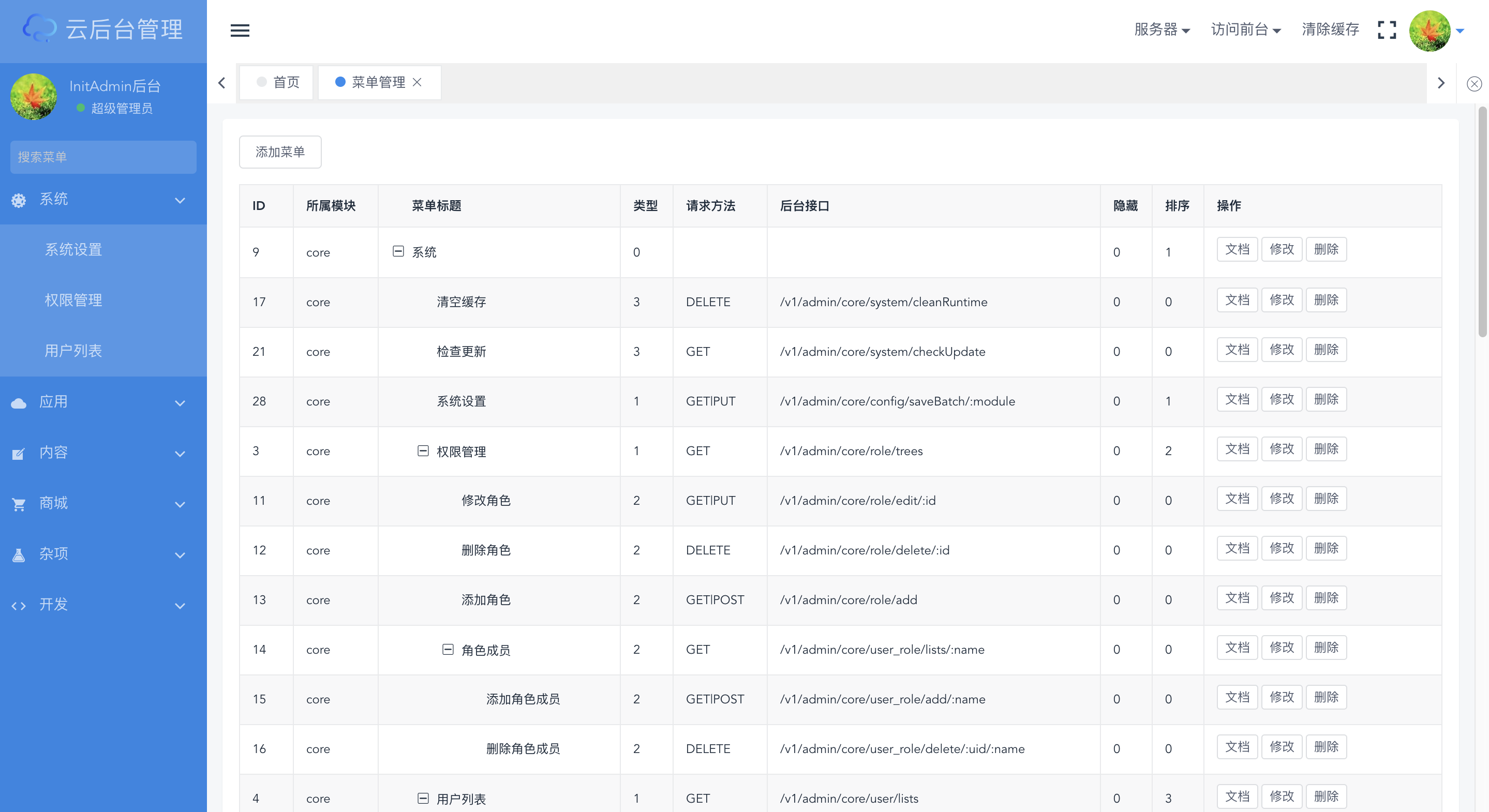
Task: Close the 菜单管理 tab
Action: [x=417, y=83]
